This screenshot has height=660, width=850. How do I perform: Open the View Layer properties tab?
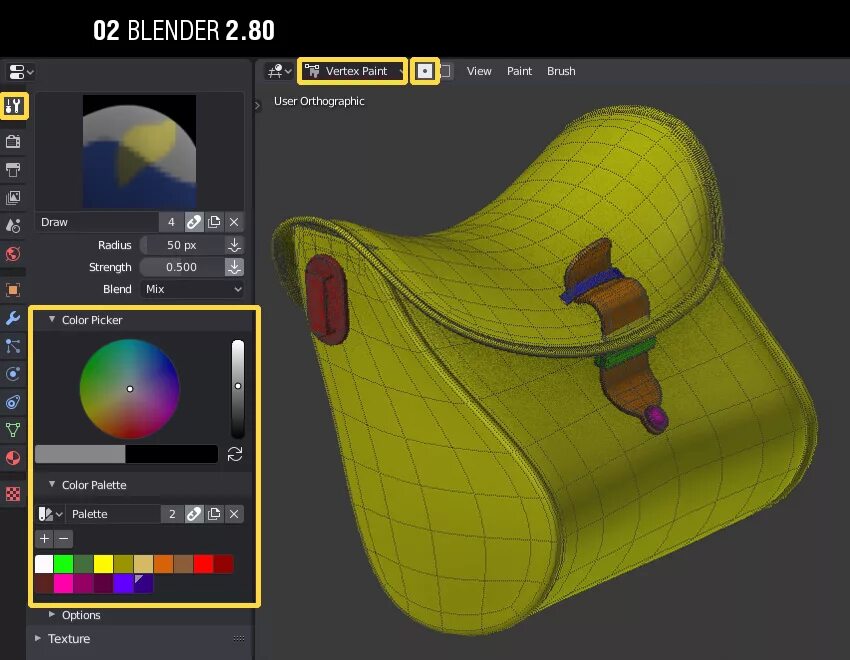[13, 198]
